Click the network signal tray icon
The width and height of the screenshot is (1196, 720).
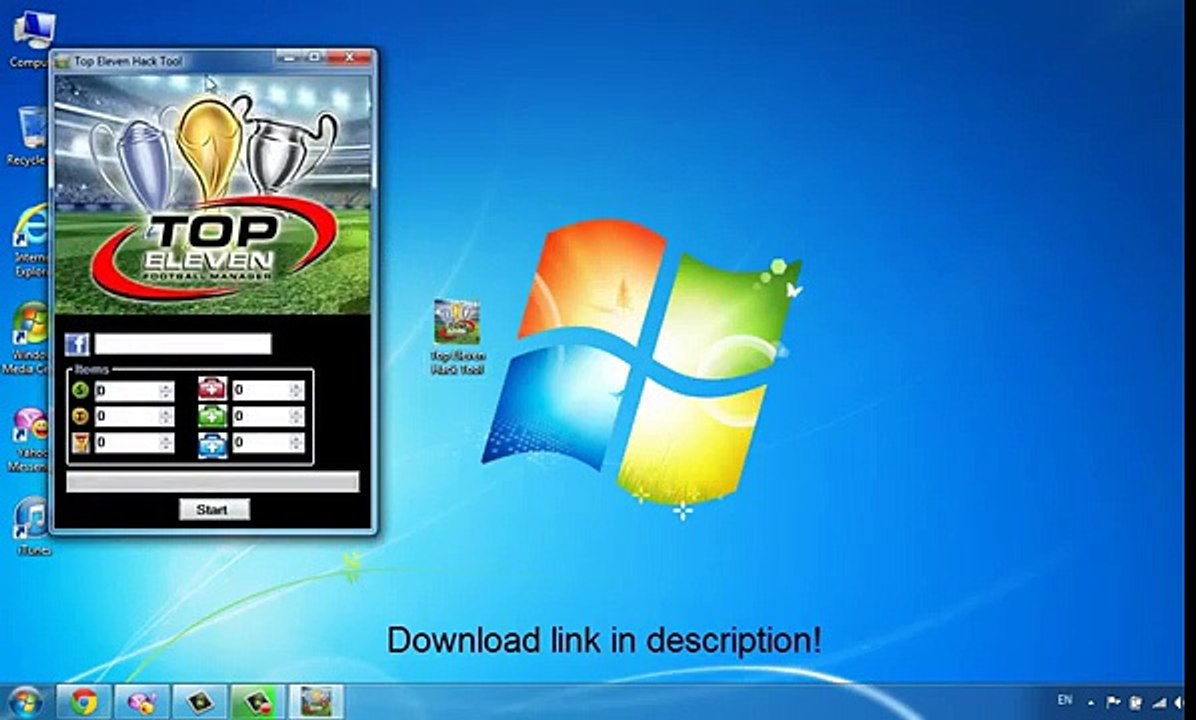pyautogui.click(x=1159, y=702)
